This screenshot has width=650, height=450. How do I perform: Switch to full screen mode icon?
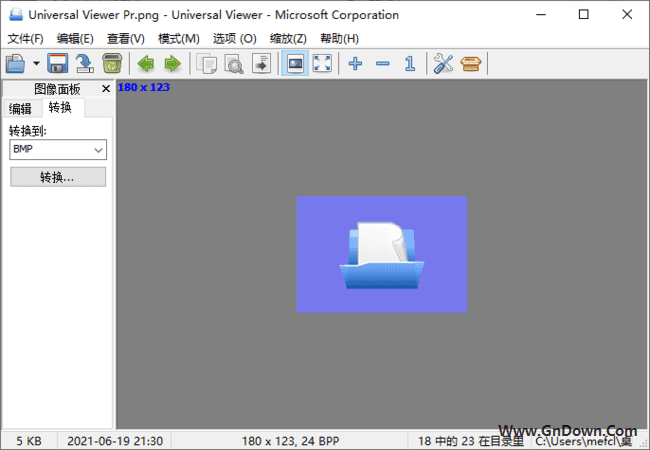point(322,64)
